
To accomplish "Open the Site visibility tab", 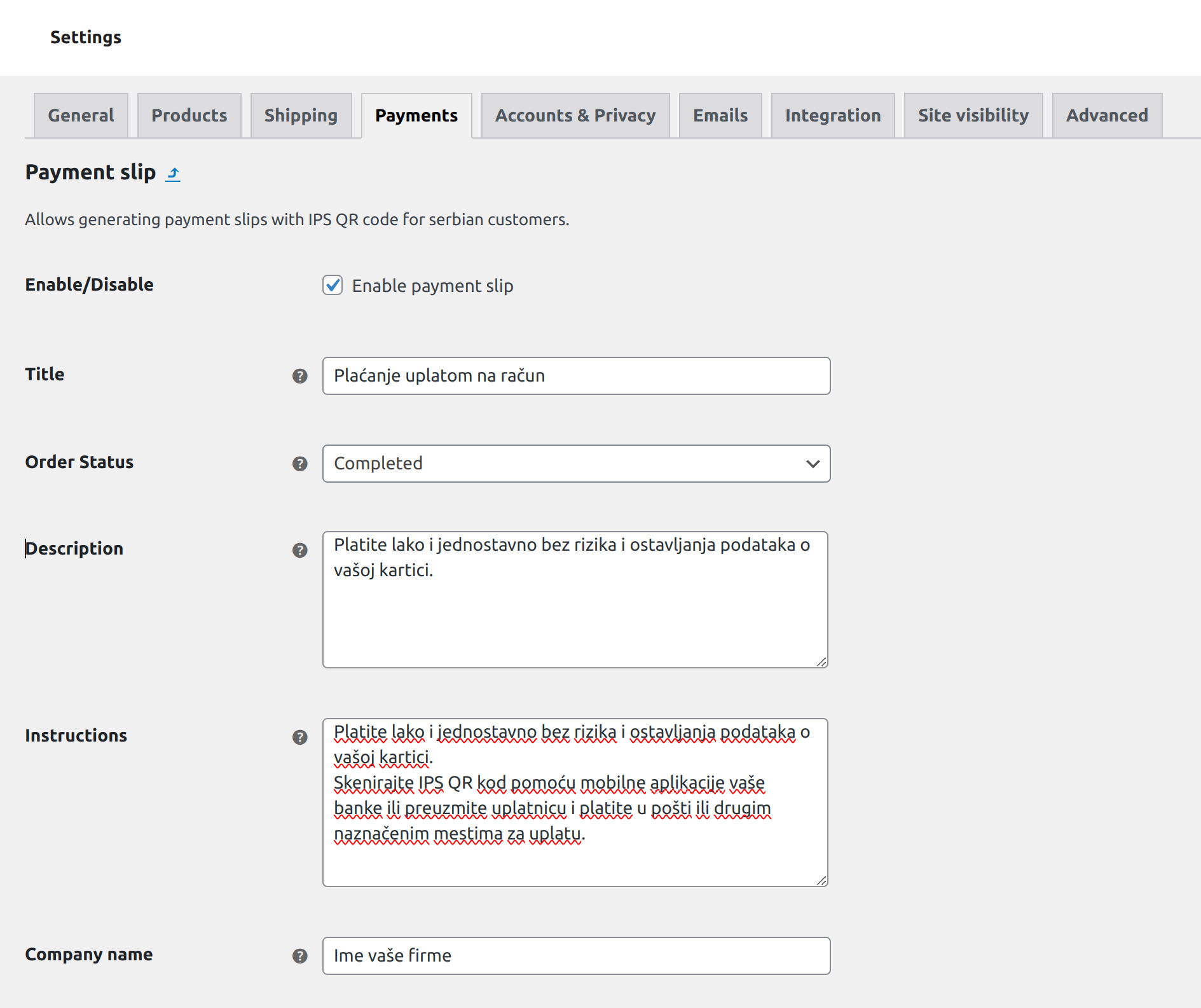I will 973,116.
